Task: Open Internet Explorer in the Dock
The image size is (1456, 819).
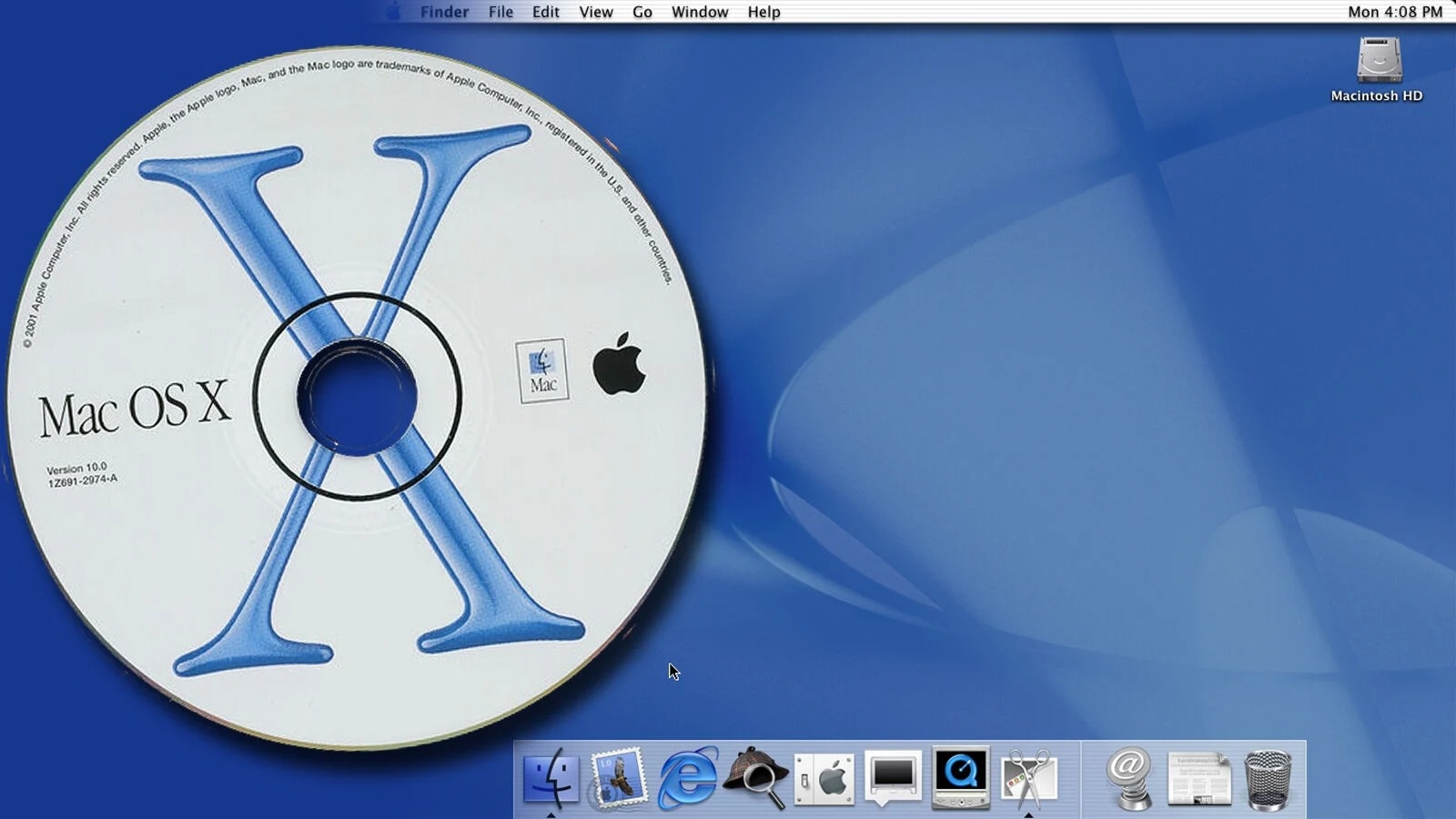Action: 687,778
